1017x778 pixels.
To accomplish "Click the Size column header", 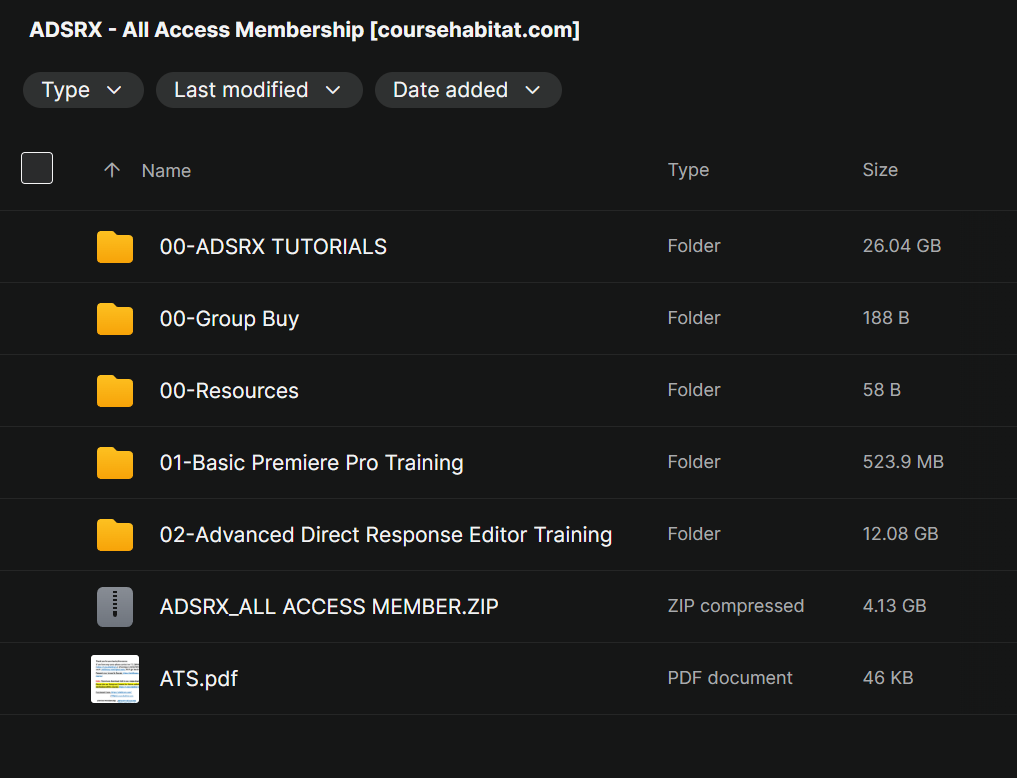I will [880, 170].
